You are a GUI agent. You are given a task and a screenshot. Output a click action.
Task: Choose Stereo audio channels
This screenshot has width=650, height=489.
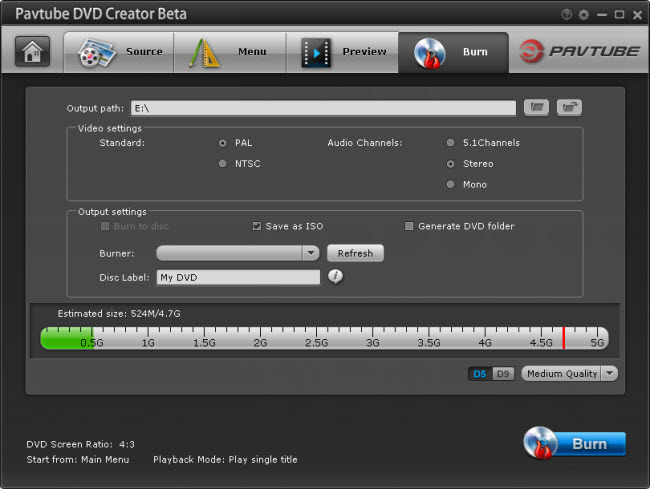[450, 164]
